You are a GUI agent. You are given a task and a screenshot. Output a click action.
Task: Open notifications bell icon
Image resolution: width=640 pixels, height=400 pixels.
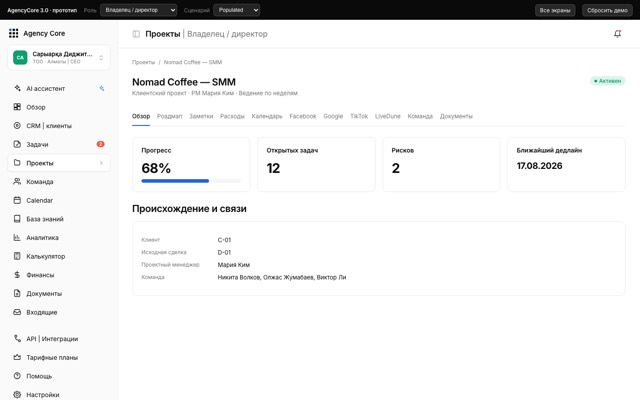618,34
